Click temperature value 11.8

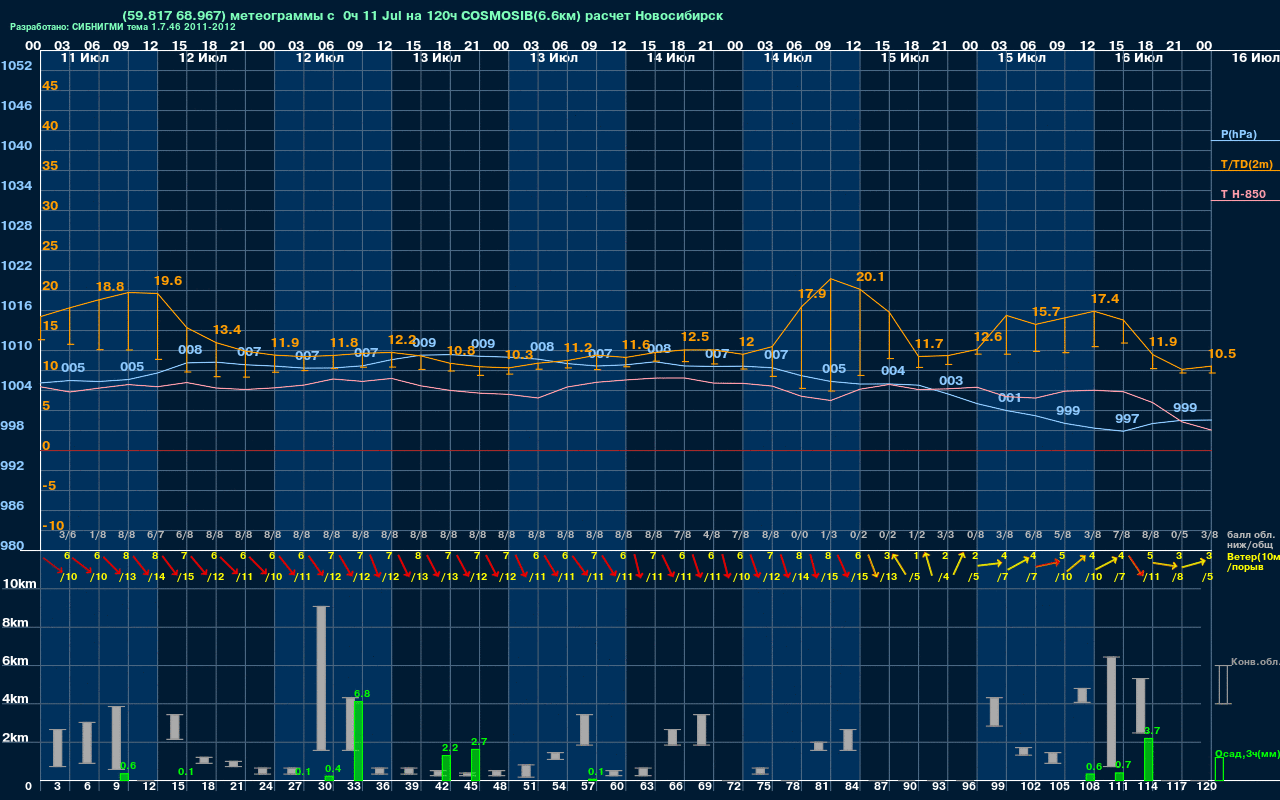tap(344, 343)
